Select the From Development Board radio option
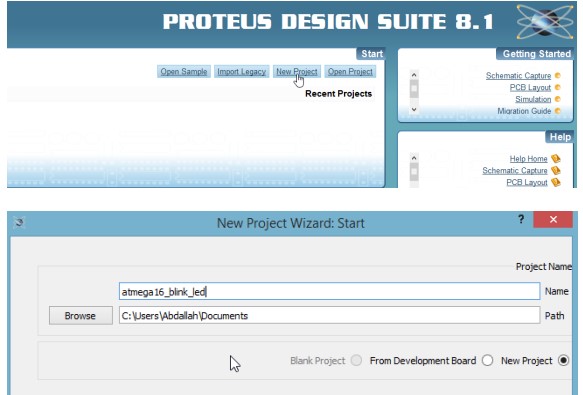This screenshot has height=395, width=583. (487, 360)
